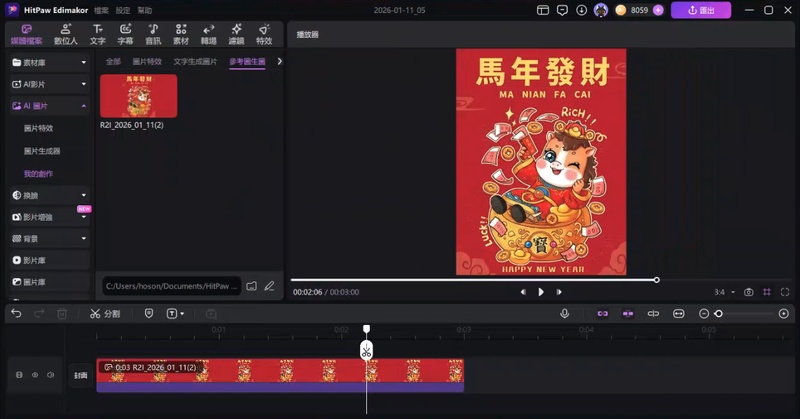Viewport: 800px width, 419px height.
Task: Select 圖片特效 under AI 圖片
Action: (x=39, y=128)
